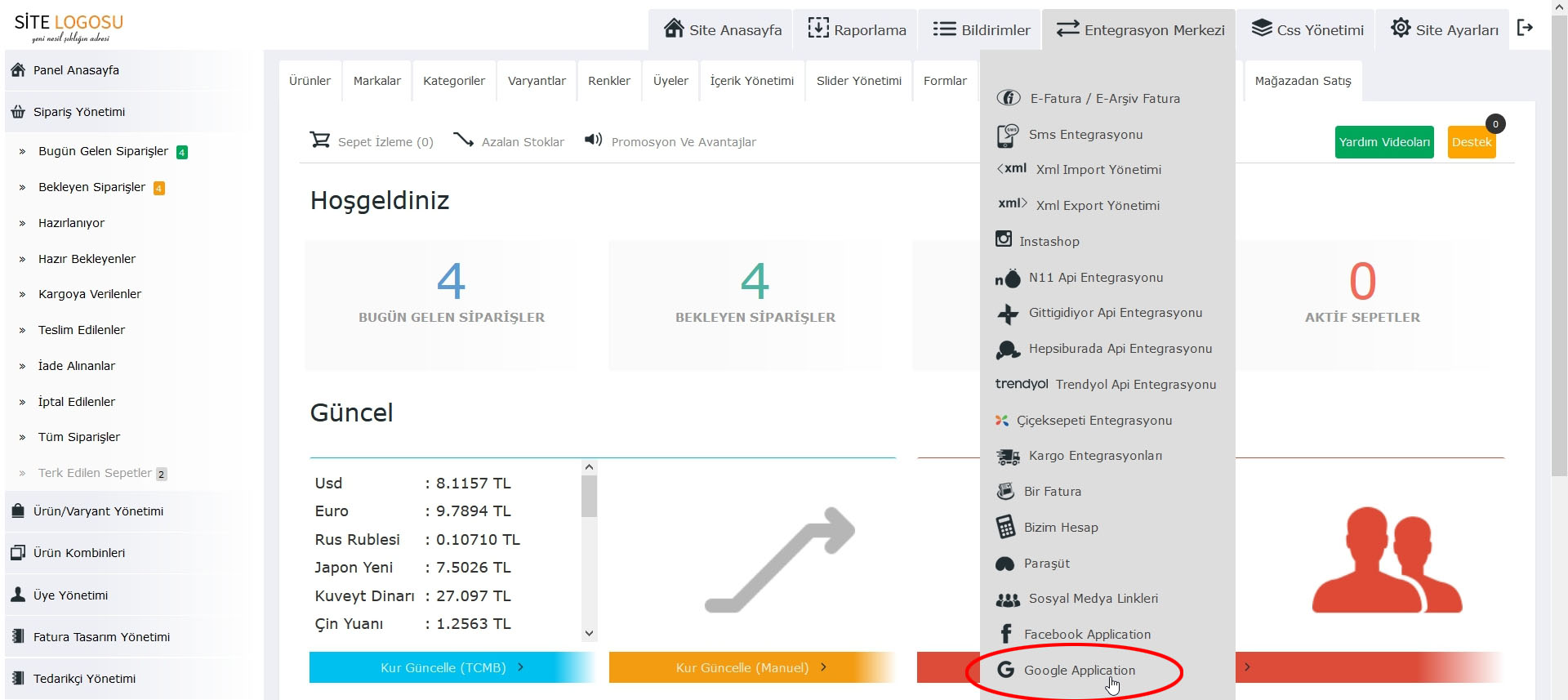Select Google Application menu item
Image resolution: width=1568 pixels, height=700 pixels.
[1080, 671]
